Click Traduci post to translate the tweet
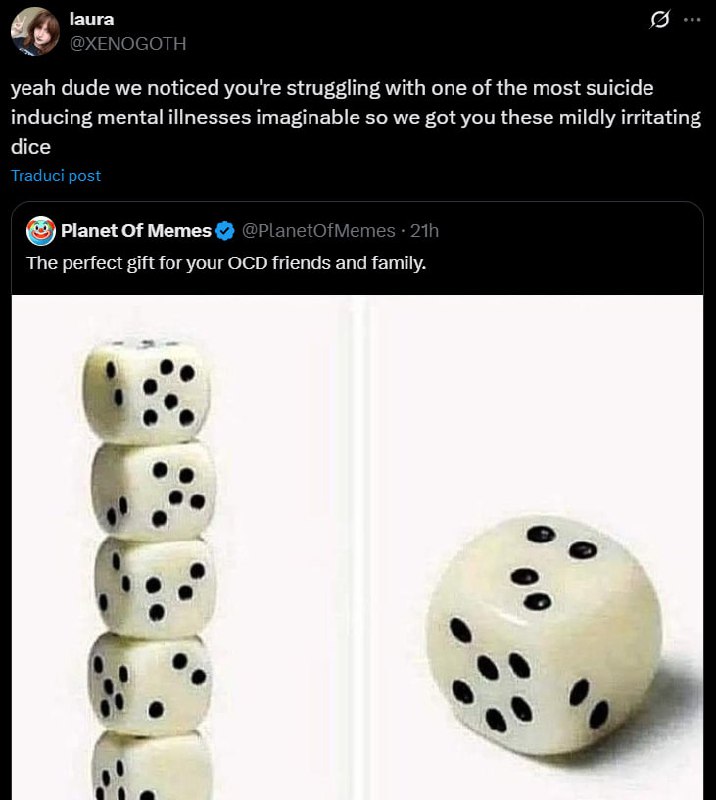This screenshot has width=716, height=800. (x=55, y=175)
